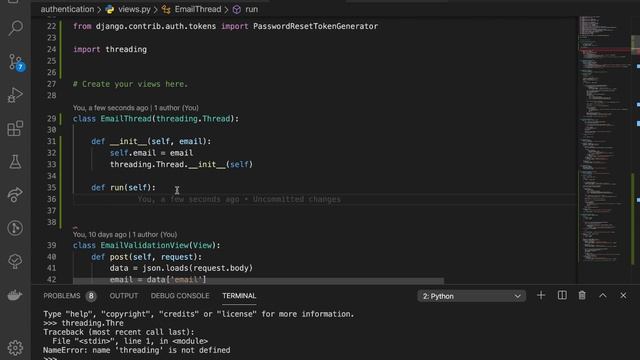Create a new terminal with plus icon
640x360 pixels.
[x=541, y=296]
